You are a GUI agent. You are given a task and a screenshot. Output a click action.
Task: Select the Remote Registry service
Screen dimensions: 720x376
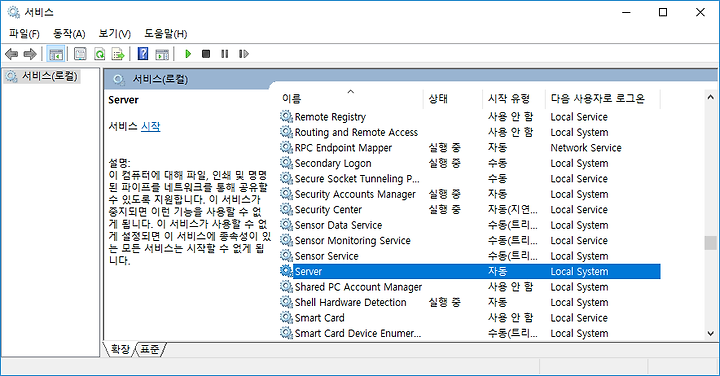[469, 117]
